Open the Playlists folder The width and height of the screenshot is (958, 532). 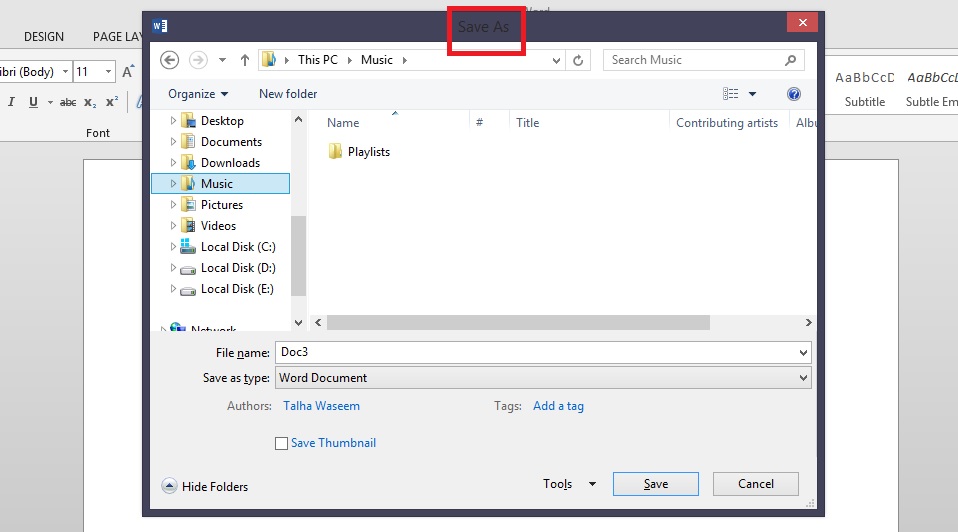(359, 151)
